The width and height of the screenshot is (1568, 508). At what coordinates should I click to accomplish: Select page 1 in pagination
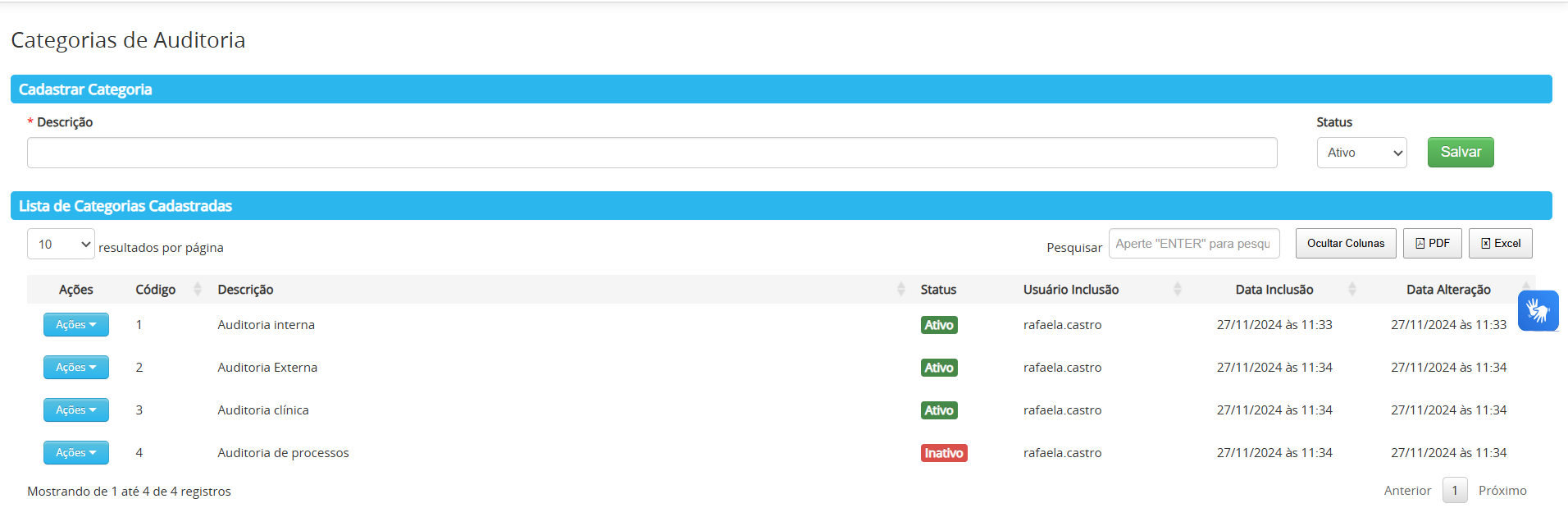pyautogui.click(x=1454, y=491)
